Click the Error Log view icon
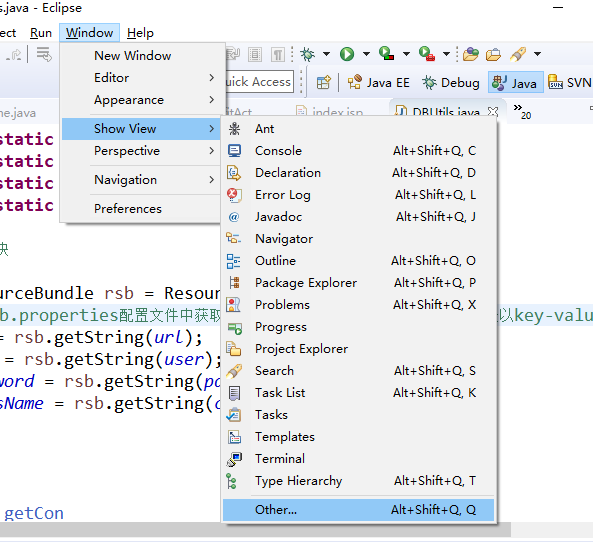Screen dimensions: 593x542 (234, 195)
